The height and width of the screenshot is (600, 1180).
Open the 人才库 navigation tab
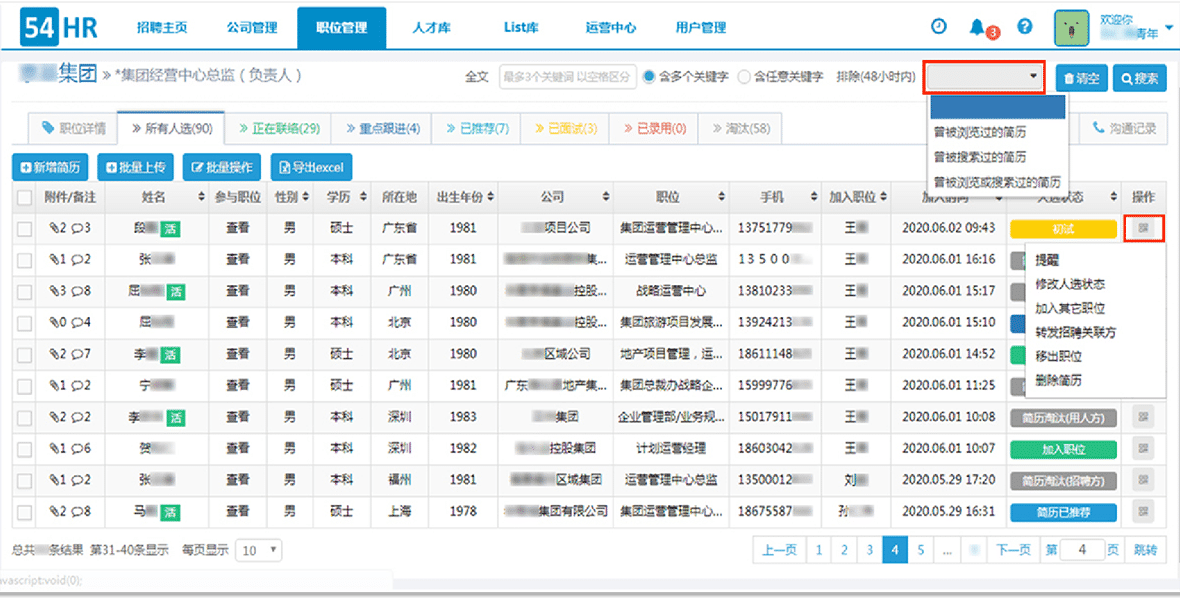pos(432,28)
